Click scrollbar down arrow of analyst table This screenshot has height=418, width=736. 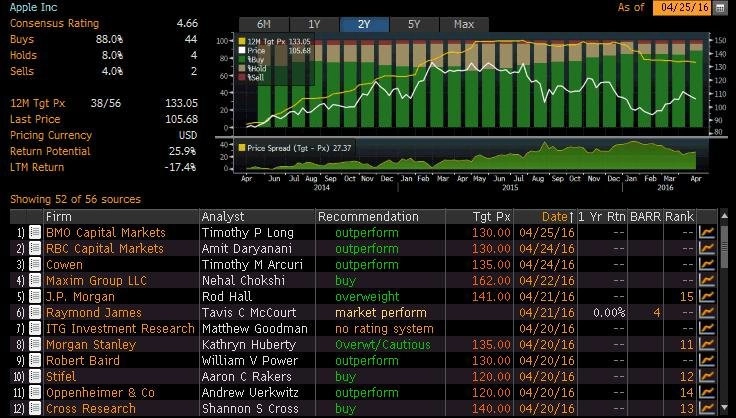coord(724,408)
